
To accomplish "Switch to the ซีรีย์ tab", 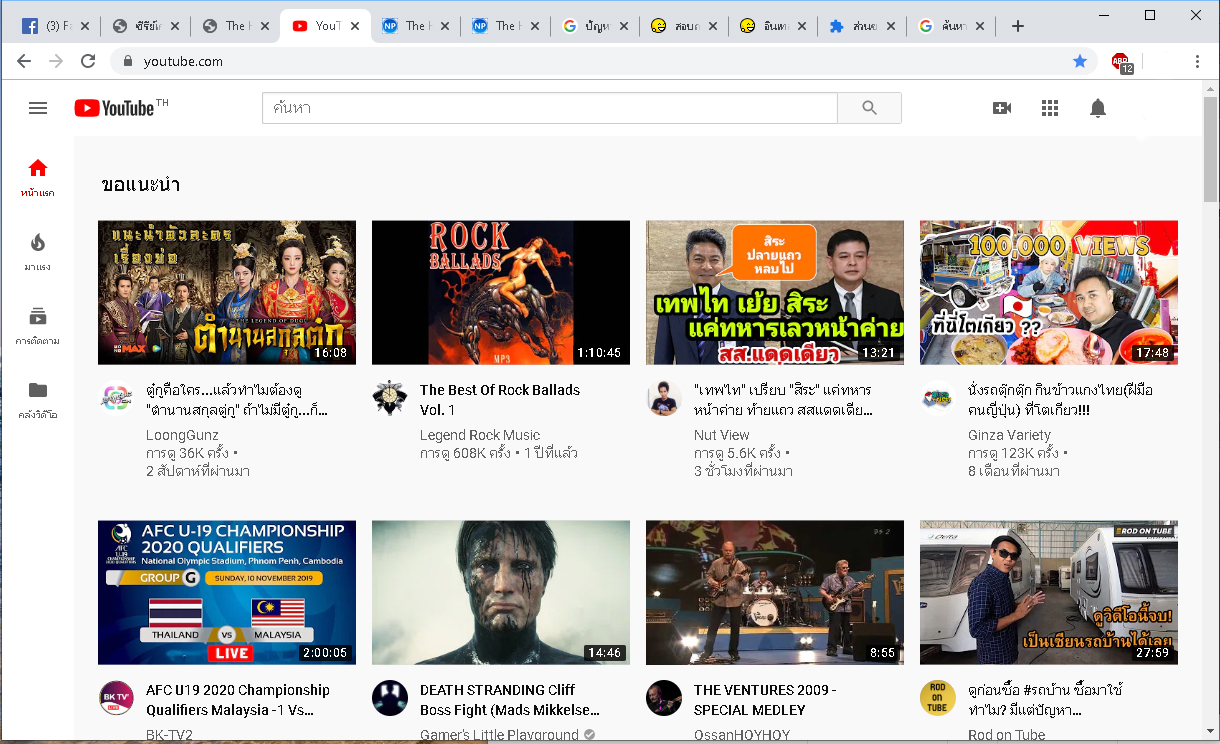I will (145, 26).
